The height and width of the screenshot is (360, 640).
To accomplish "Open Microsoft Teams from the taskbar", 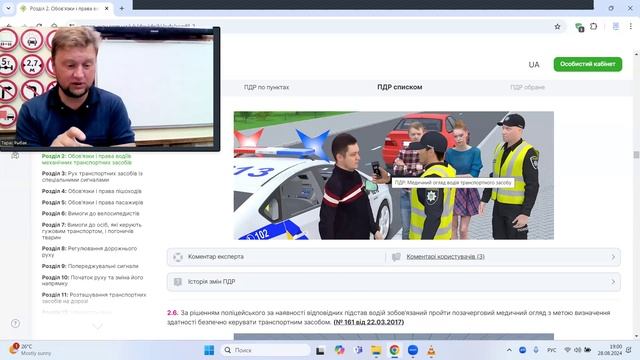I will click(x=358, y=350).
